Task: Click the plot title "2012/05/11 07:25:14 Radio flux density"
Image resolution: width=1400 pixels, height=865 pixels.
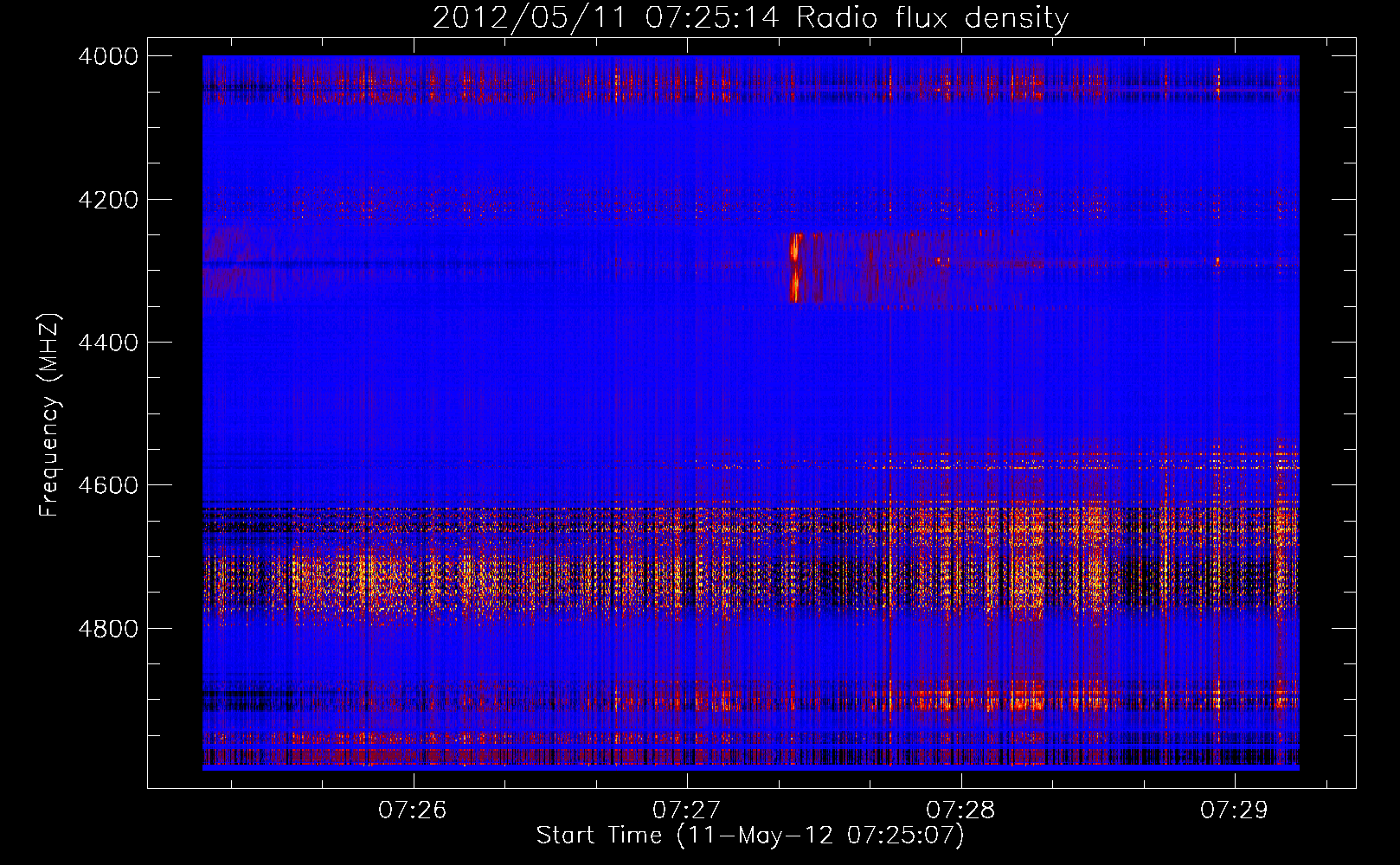Action: click(x=750, y=17)
